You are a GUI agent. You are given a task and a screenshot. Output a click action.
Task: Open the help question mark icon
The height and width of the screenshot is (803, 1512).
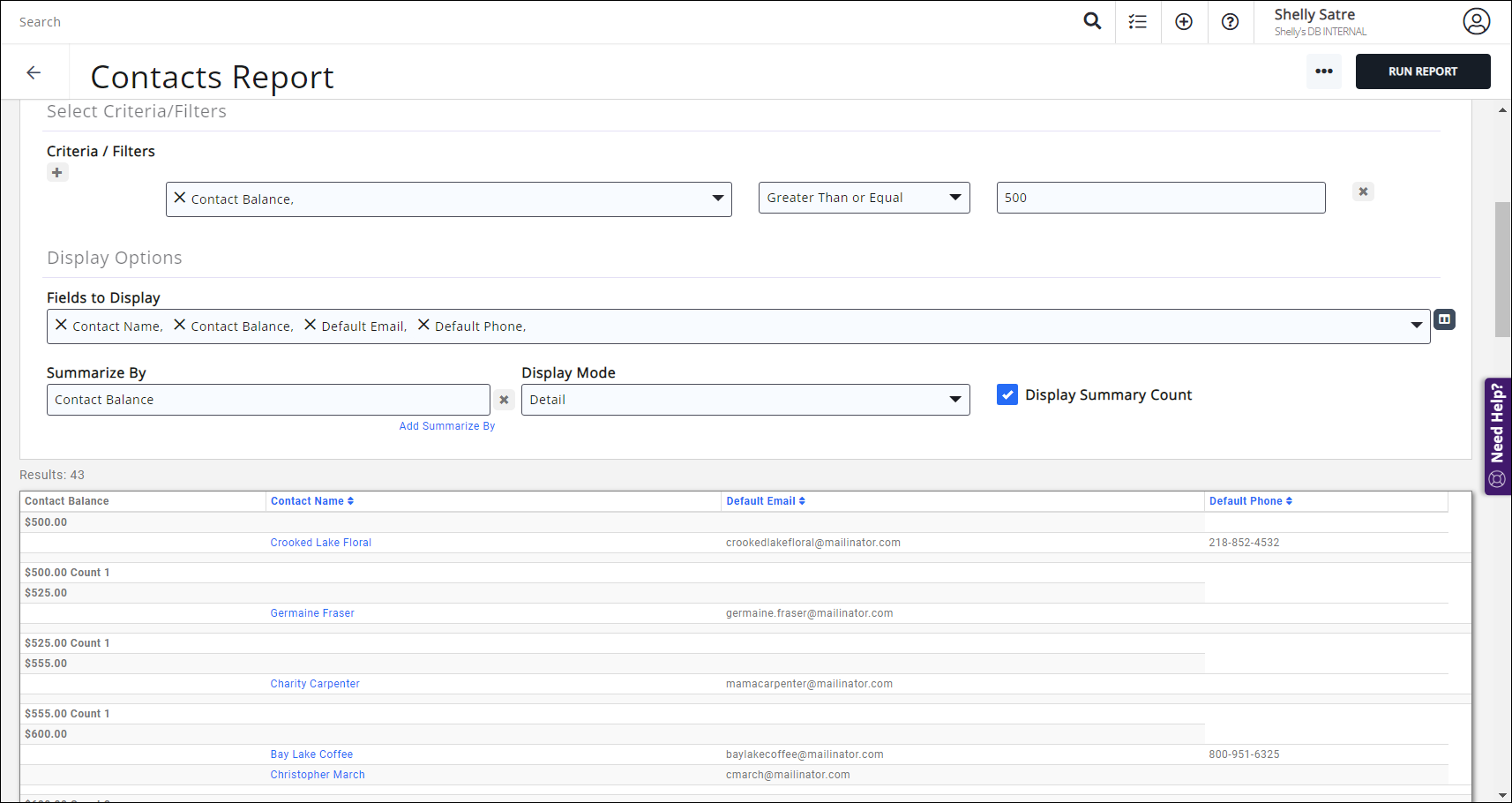(x=1230, y=21)
